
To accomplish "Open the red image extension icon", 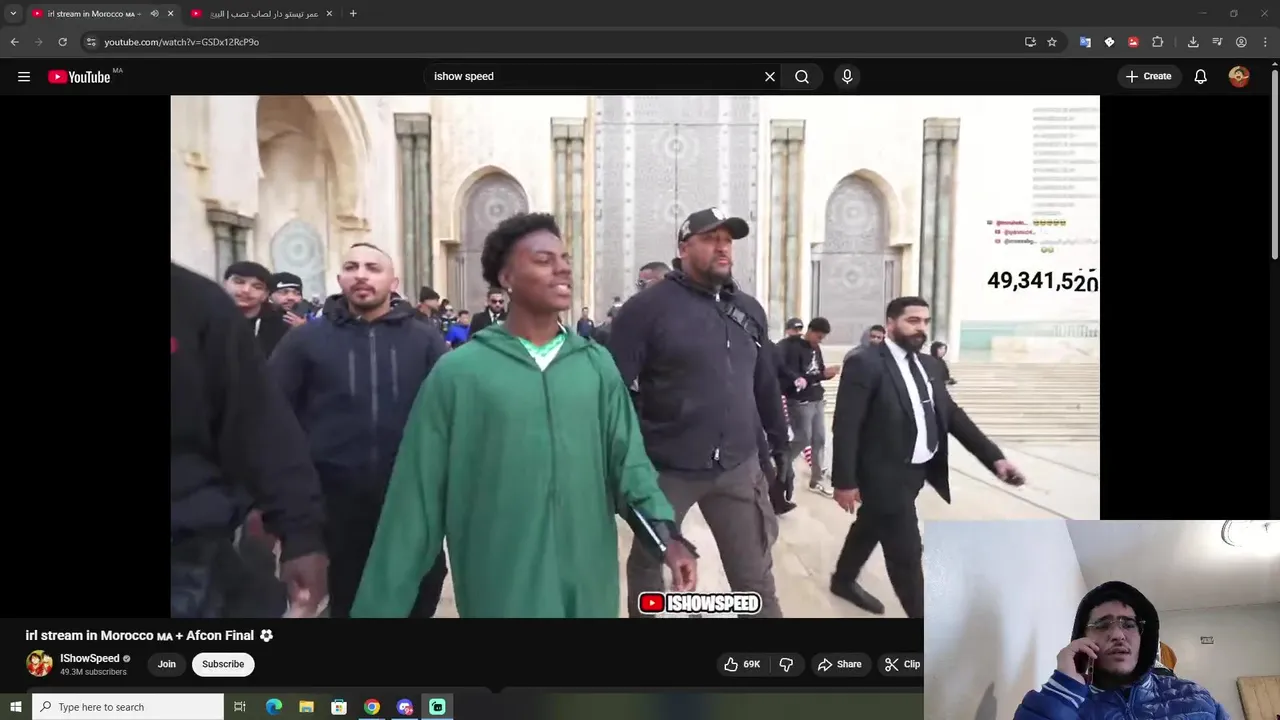I will coord(1133,42).
